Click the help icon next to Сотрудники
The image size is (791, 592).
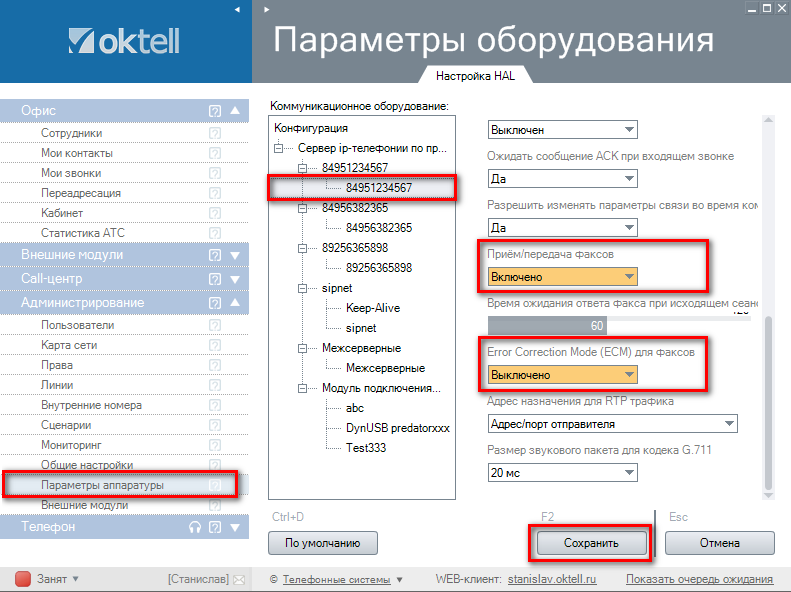point(214,133)
